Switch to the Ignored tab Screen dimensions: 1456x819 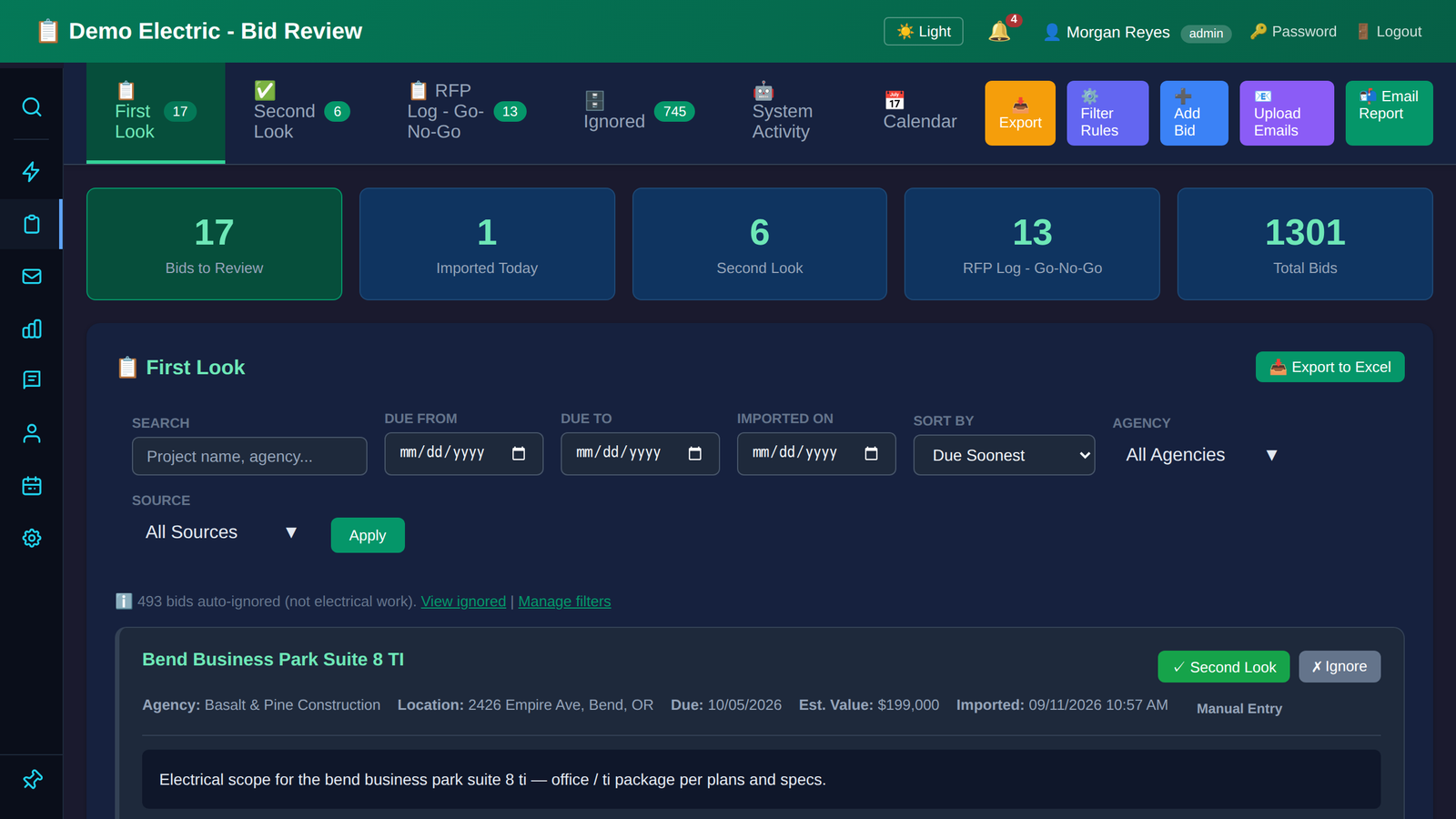coord(639,112)
